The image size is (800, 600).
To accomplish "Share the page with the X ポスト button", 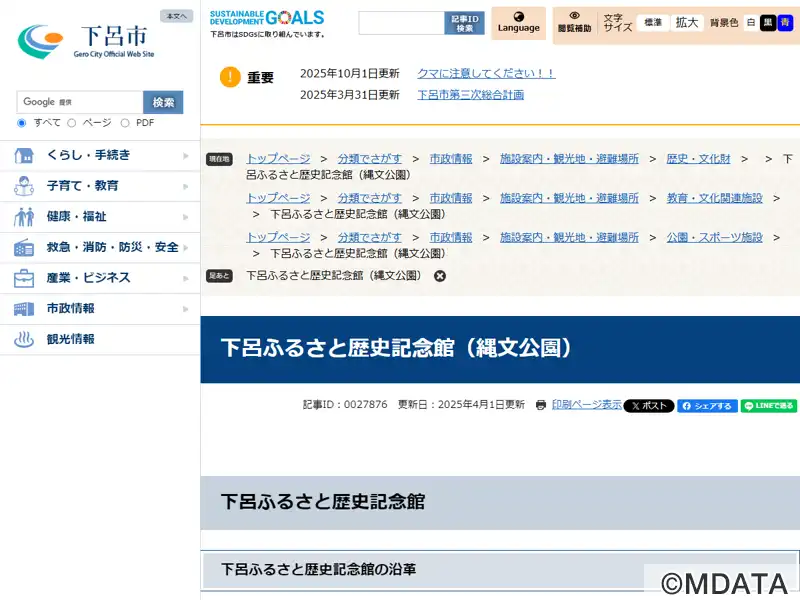I will (649, 406).
